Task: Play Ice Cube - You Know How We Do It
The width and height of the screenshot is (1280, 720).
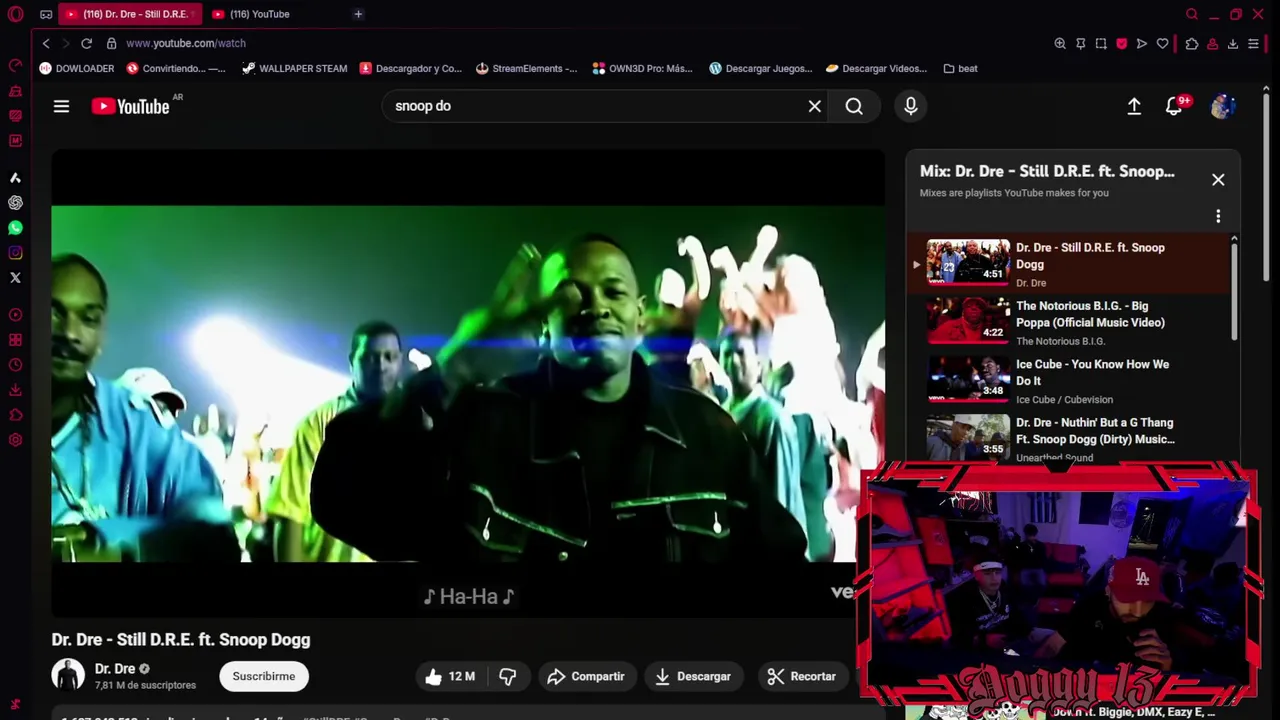Action: pyautogui.click(x=1070, y=380)
